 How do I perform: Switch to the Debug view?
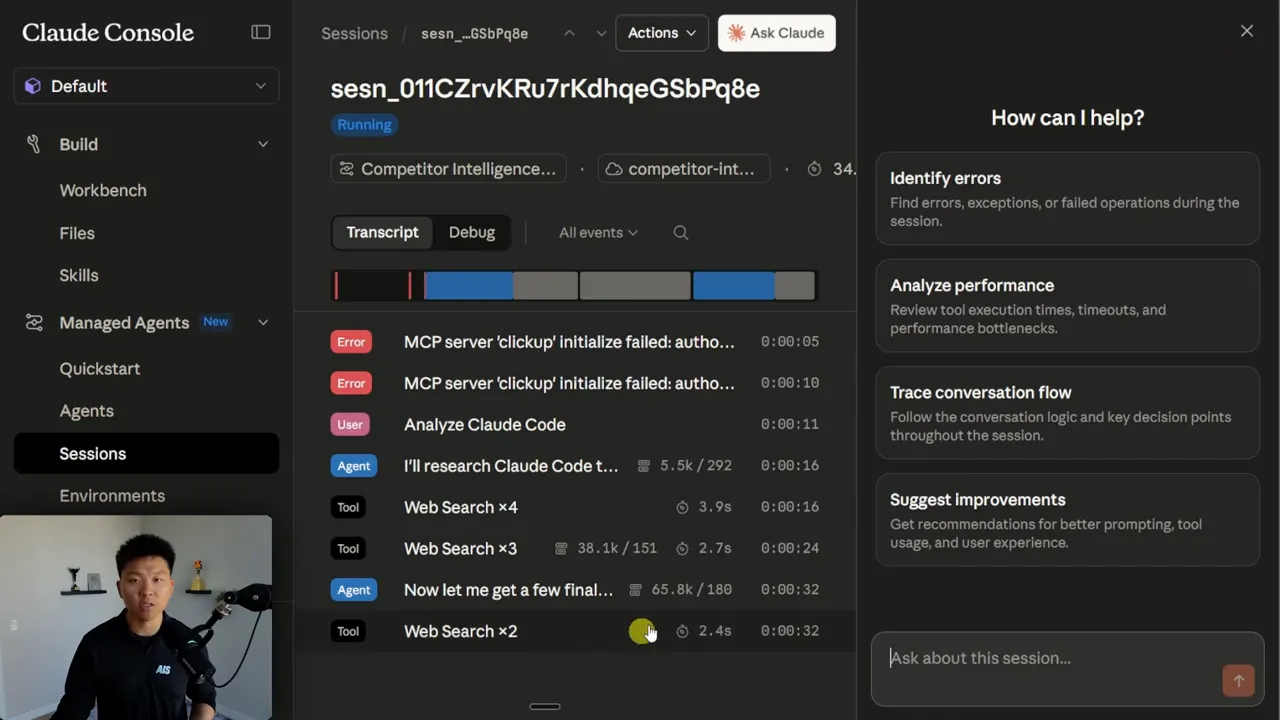(472, 232)
